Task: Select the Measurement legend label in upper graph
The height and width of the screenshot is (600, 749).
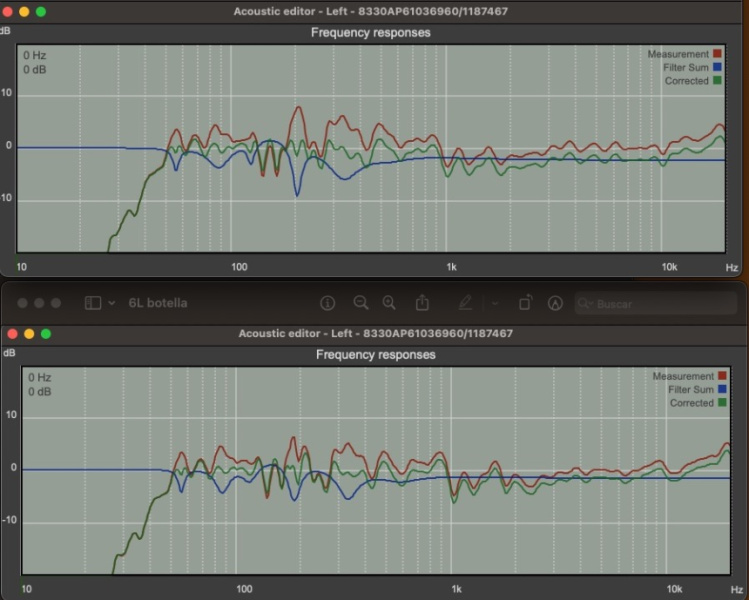Action: [x=678, y=54]
